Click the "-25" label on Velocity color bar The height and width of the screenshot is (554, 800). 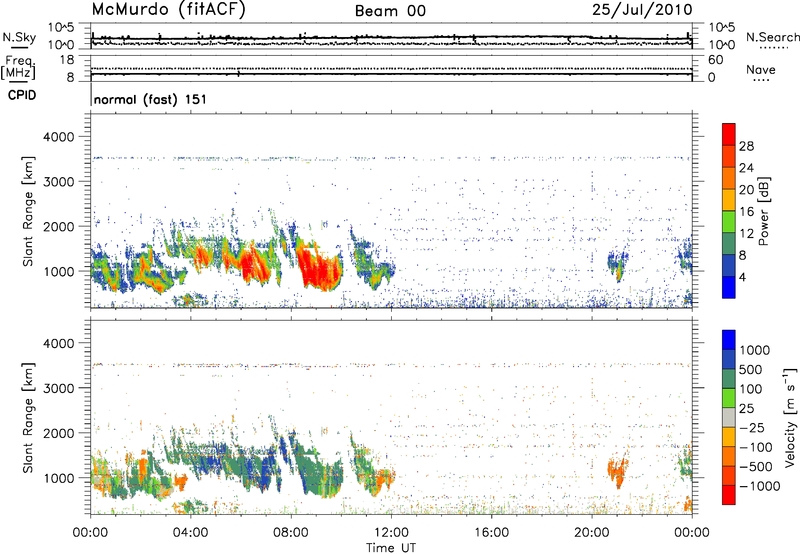[752, 428]
